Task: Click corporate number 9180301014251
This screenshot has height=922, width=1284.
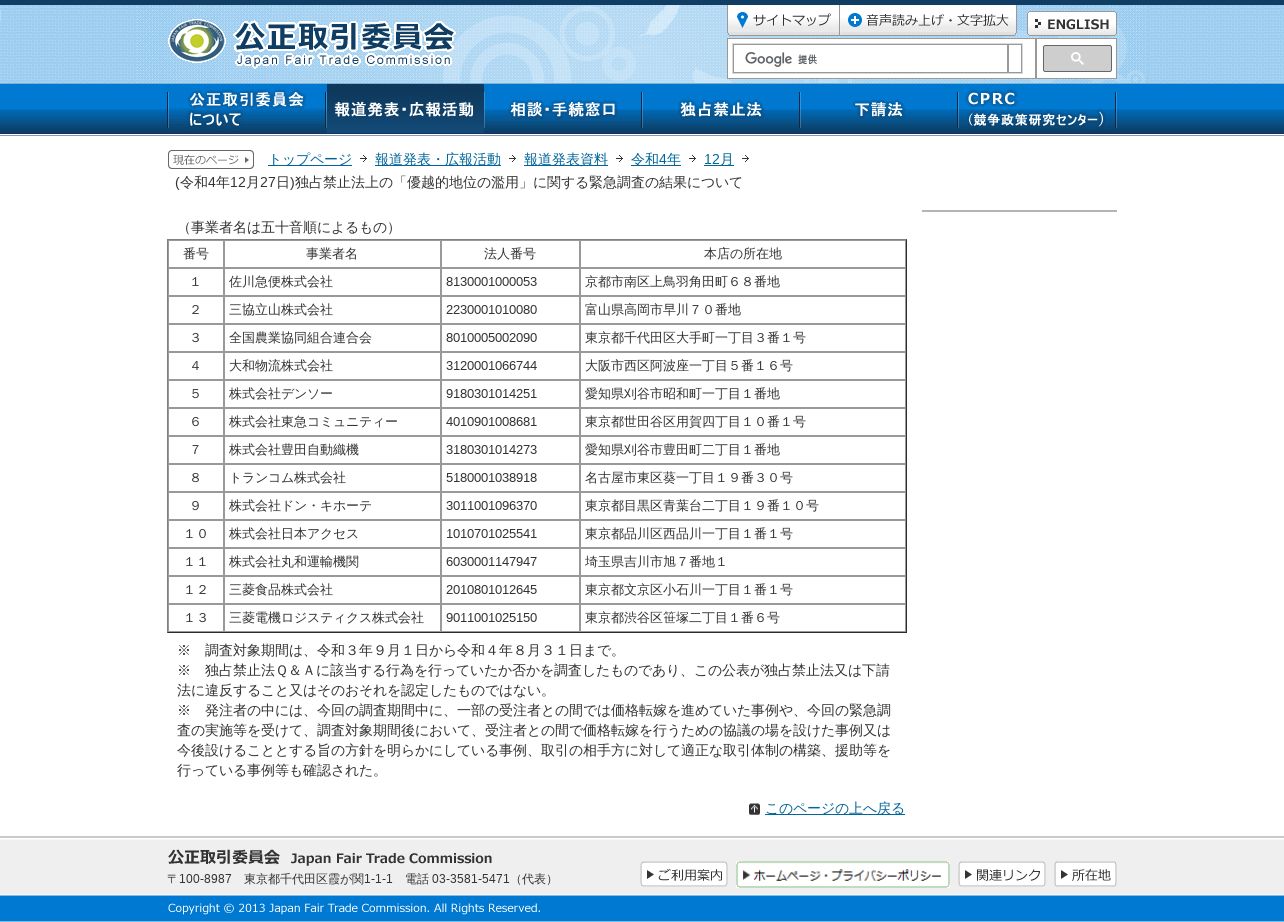Action: tap(491, 394)
